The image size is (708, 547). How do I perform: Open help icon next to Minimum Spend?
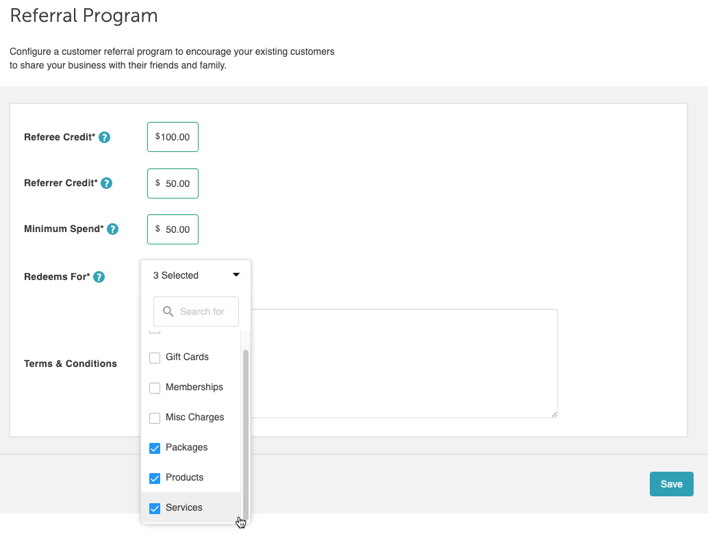click(x=112, y=229)
